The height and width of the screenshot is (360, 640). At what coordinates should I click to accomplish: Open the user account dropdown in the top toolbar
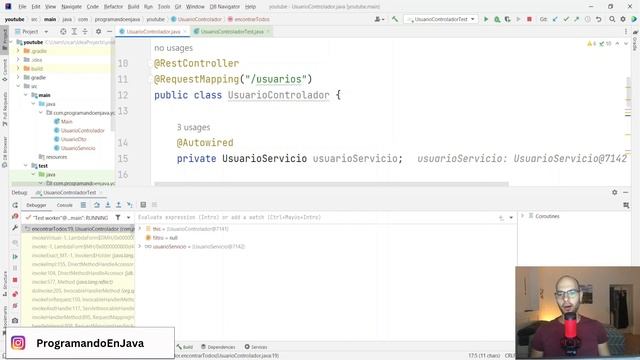(379, 19)
